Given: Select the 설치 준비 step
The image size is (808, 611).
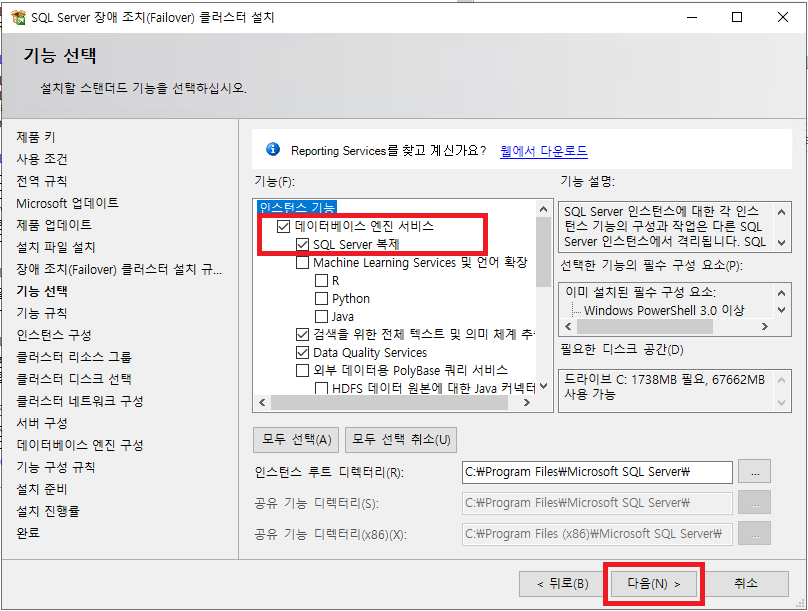Looking at the screenshot, I should click(x=42, y=489).
